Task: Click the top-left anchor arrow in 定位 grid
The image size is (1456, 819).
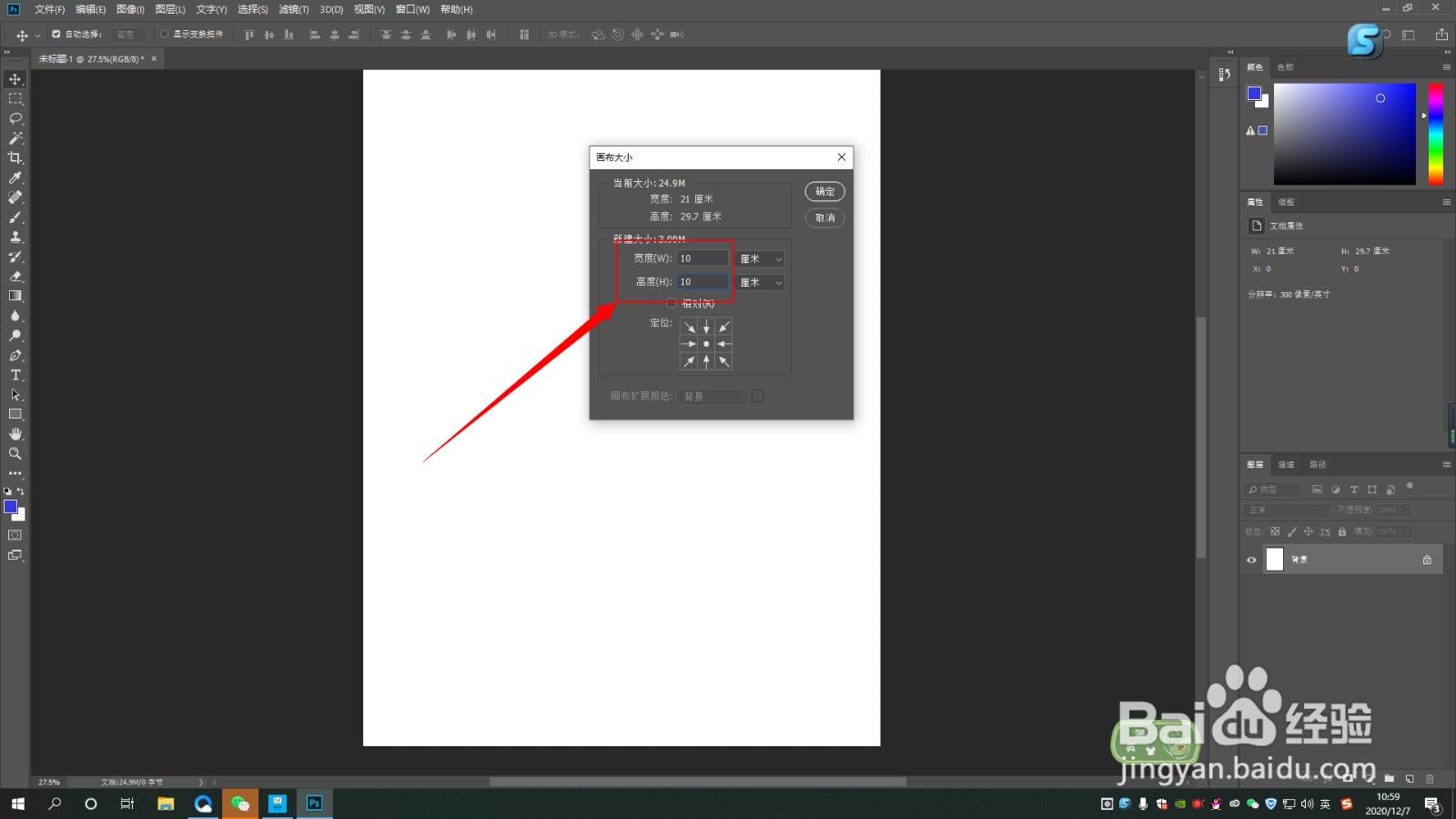Action: coord(689,327)
